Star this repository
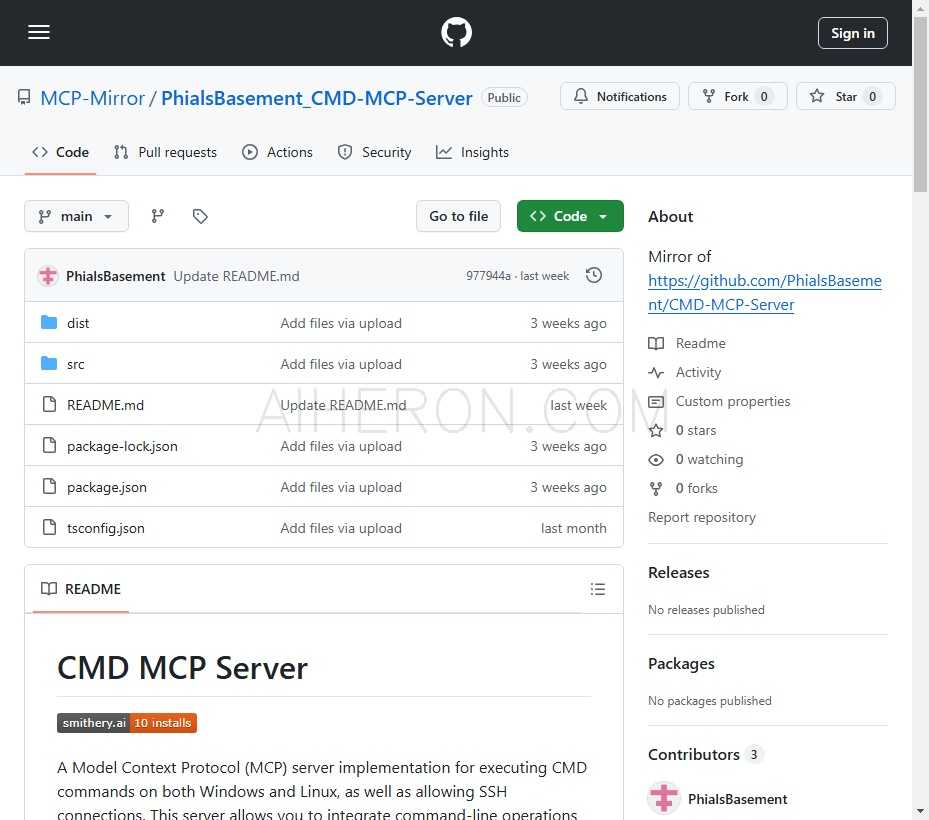 pyautogui.click(x=845, y=97)
